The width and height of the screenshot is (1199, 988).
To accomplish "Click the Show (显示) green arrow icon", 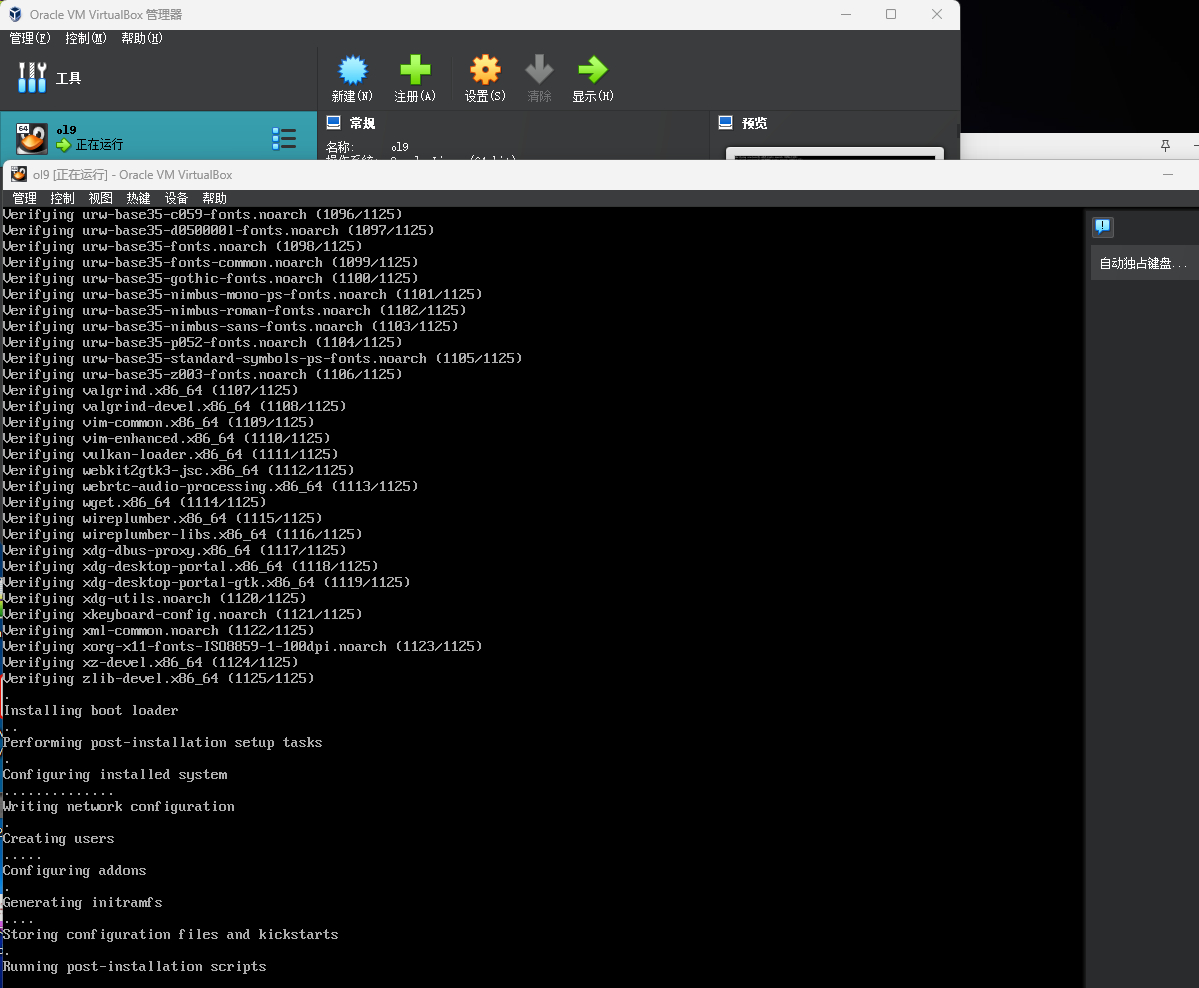I will [x=593, y=70].
